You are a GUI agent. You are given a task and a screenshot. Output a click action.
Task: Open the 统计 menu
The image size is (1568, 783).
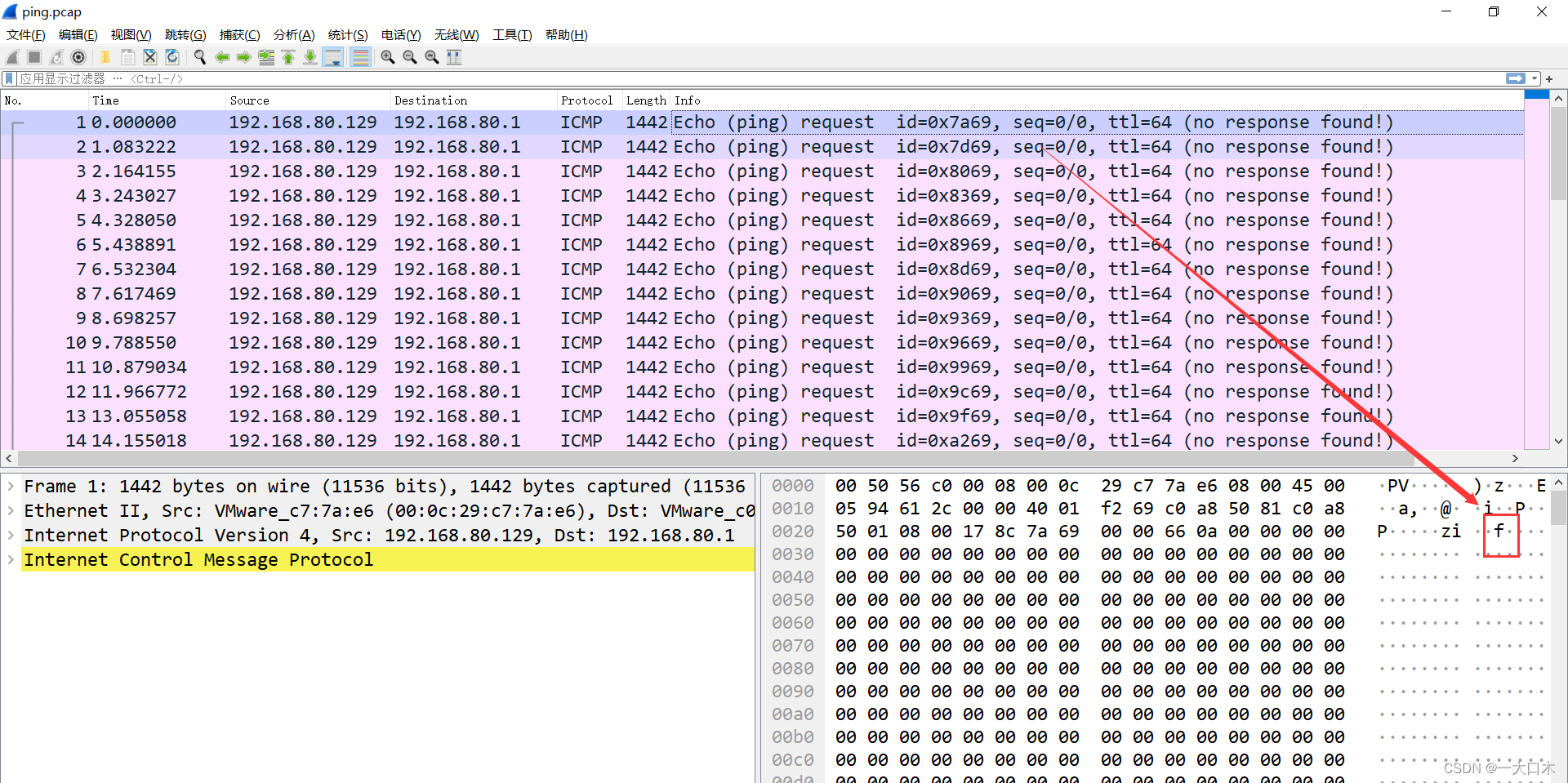point(346,34)
